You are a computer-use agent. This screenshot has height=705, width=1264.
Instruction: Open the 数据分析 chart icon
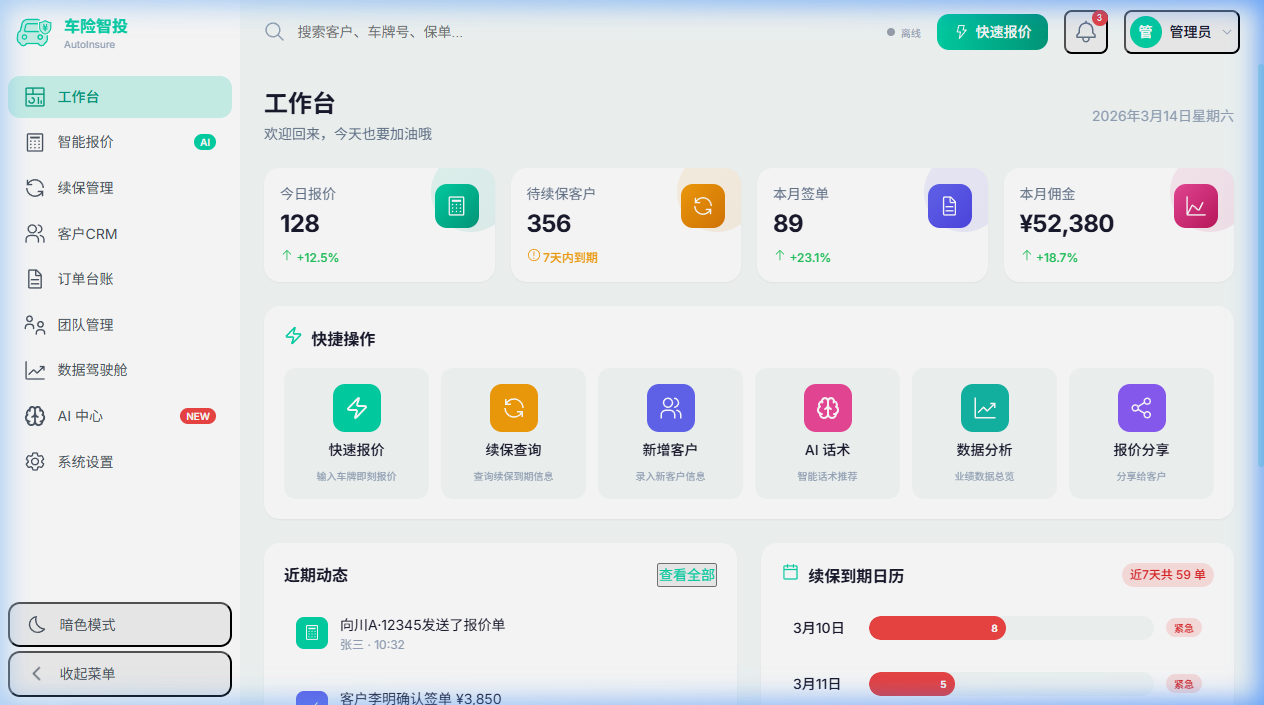984,408
